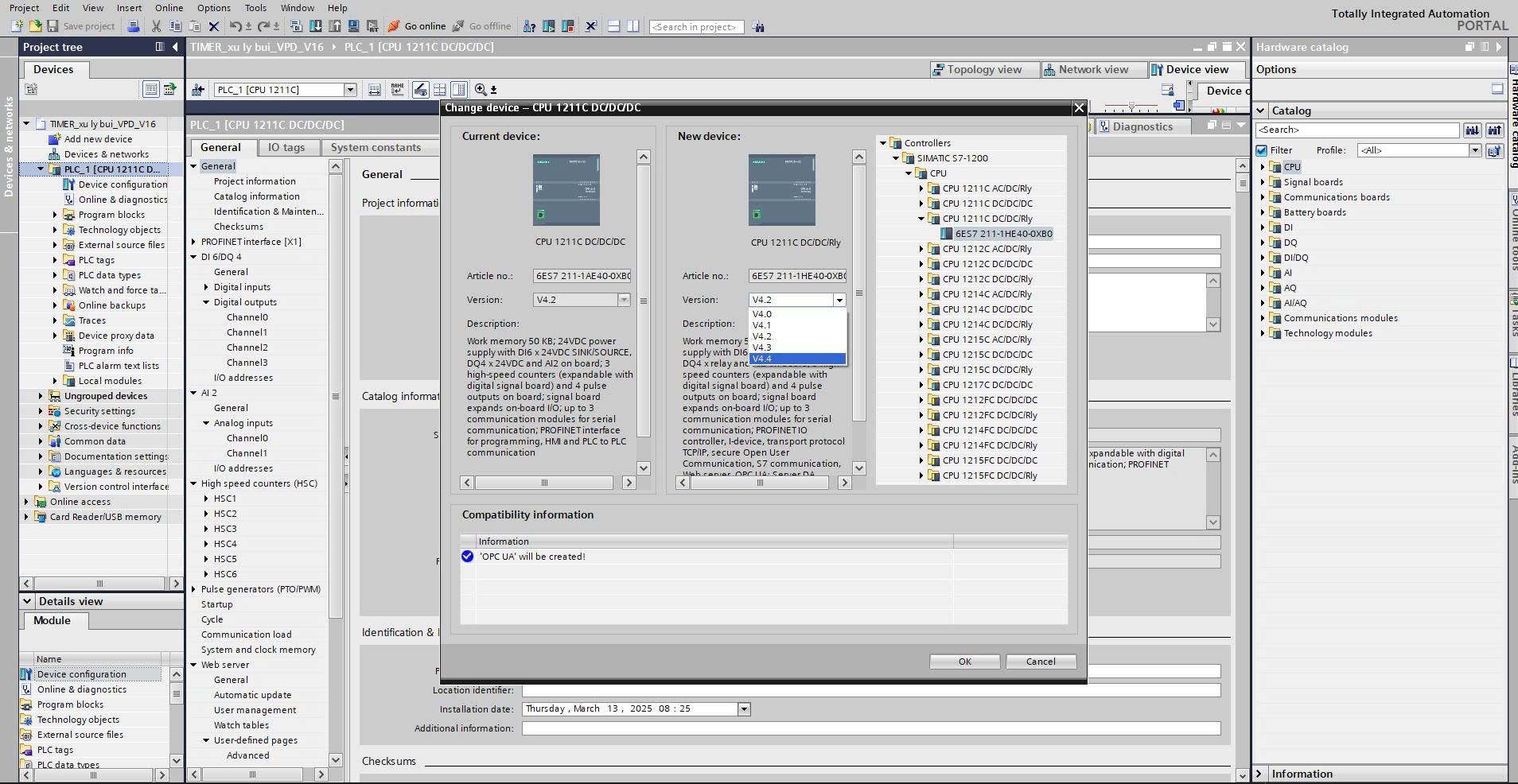Click the binoculars icon beside project search
The width and height of the screenshot is (1518, 784).
pyautogui.click(x=758, y=27)
